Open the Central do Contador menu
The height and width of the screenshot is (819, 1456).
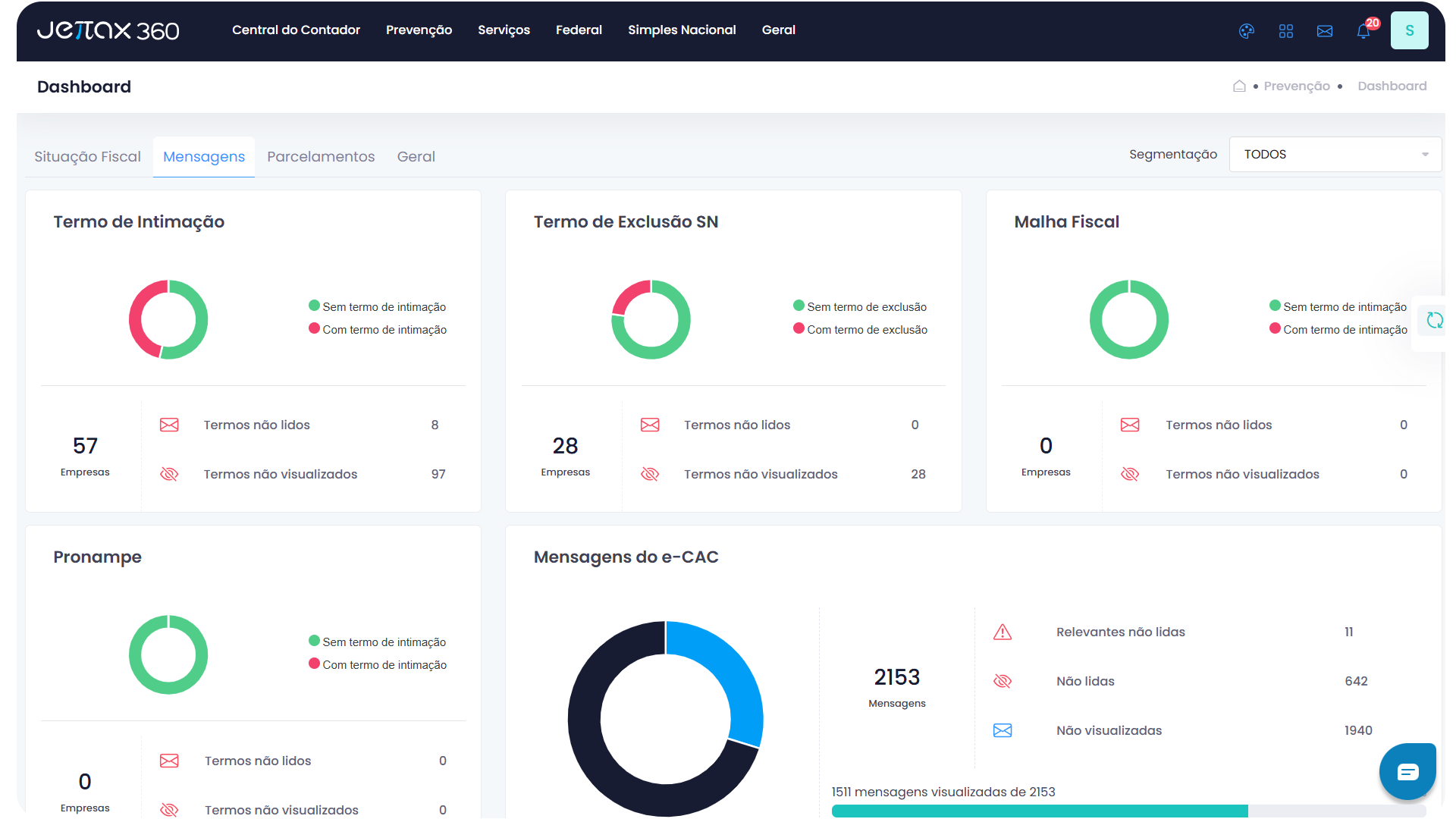pos(296,30)
